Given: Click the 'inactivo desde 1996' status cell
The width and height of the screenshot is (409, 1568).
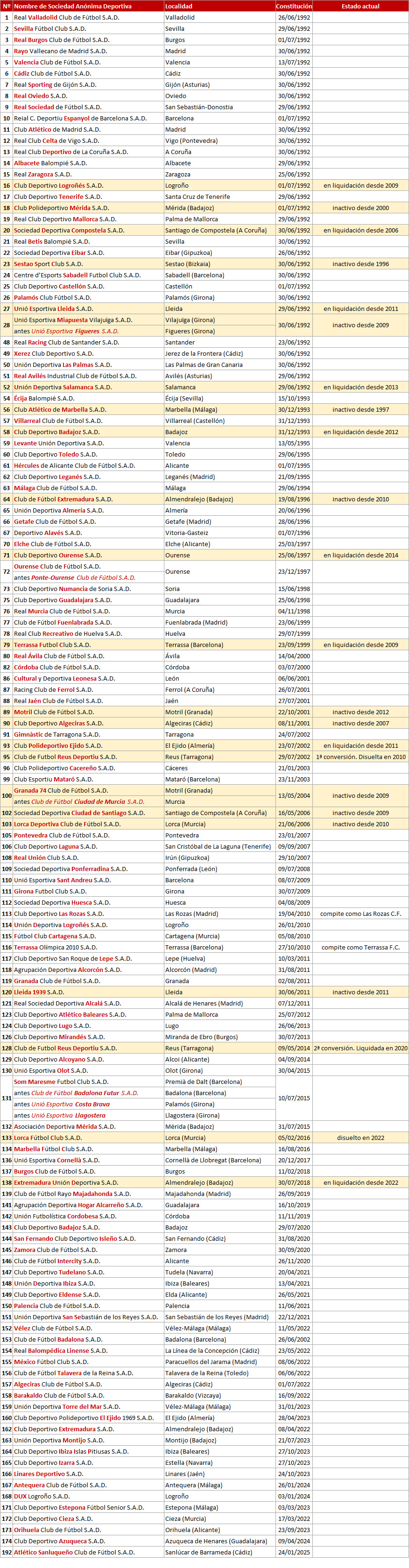Looking at the screenshot, I should pyautogui.click(x=360, y=264).
